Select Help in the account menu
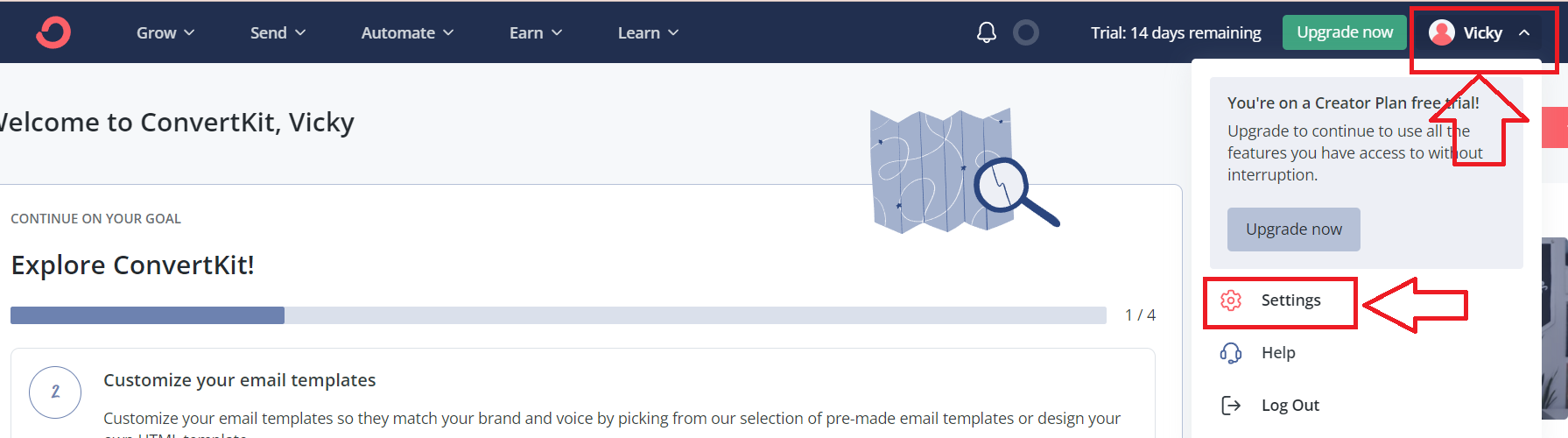The height and width of the screenshot is (438, 1568). [x=1278, y=353]
